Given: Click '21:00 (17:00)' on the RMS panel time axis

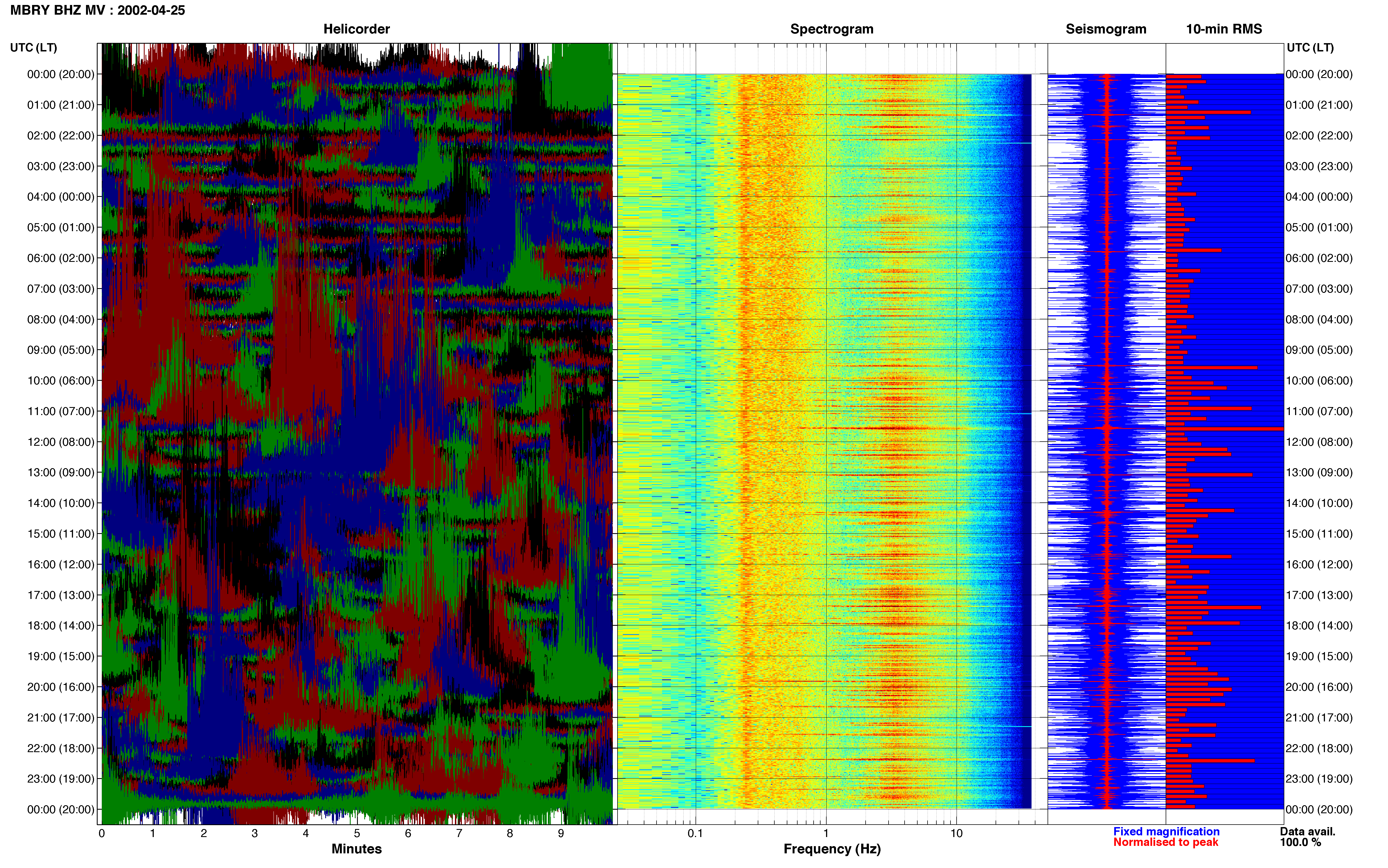Looking at the screenshot, I should coord(1319,718).
